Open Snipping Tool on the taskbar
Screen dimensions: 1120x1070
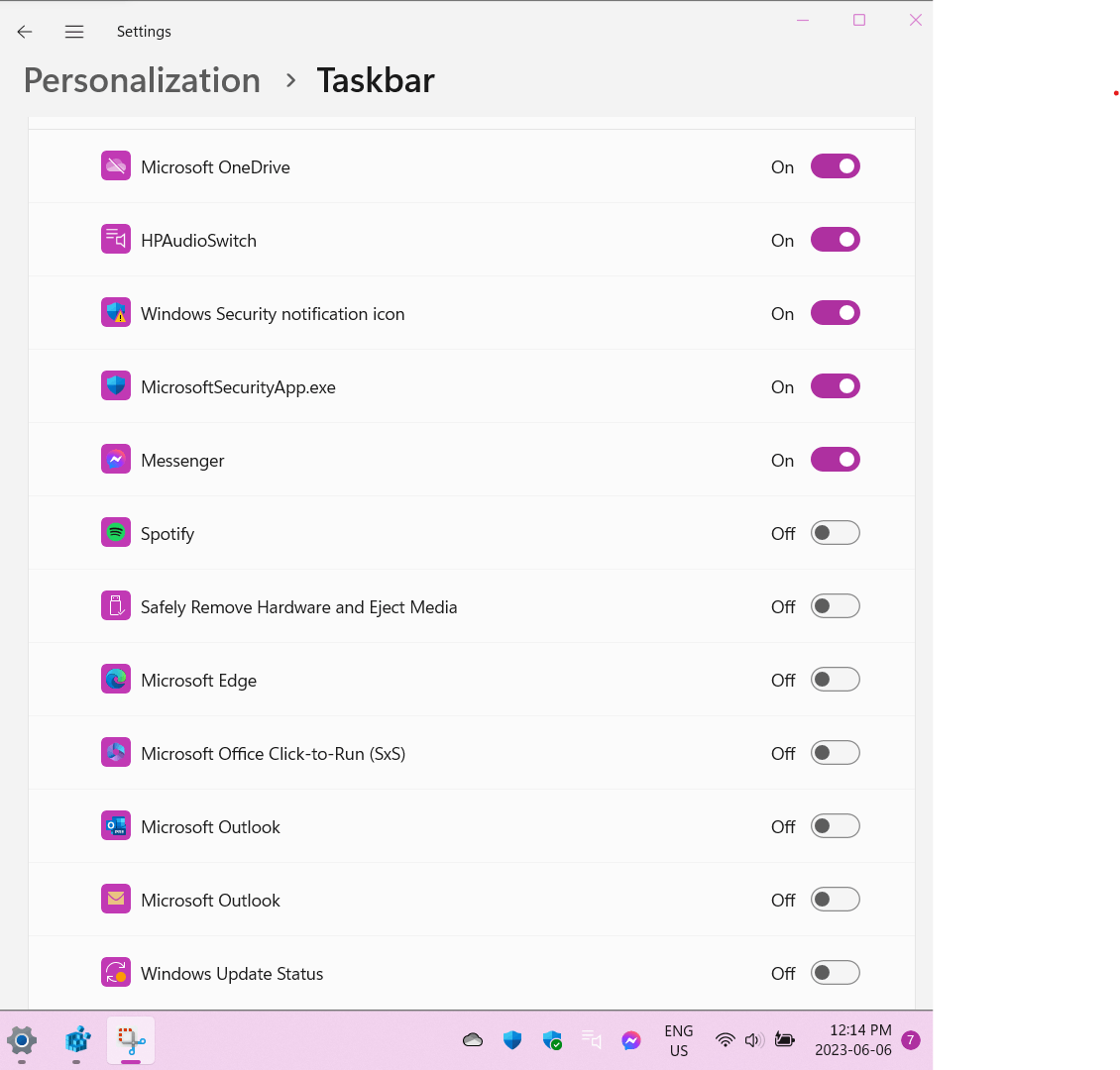(x=132, y=1040)
